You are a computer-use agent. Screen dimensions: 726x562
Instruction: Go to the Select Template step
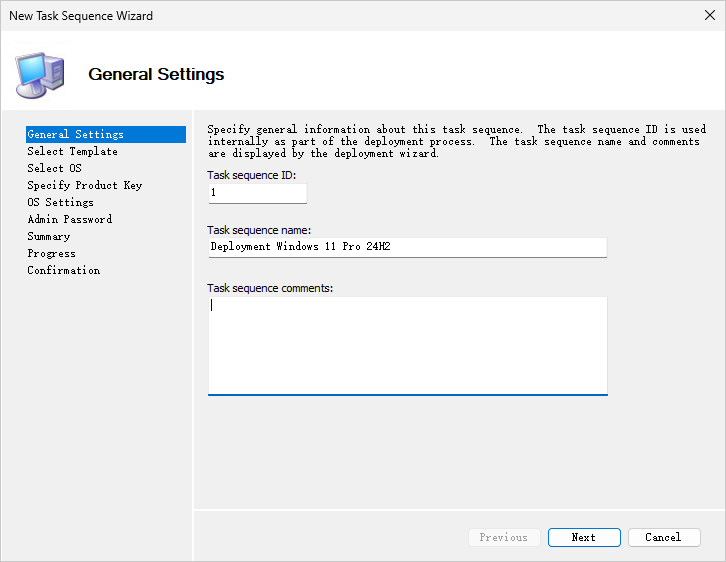pyautogui.click(x=72, y=151)
